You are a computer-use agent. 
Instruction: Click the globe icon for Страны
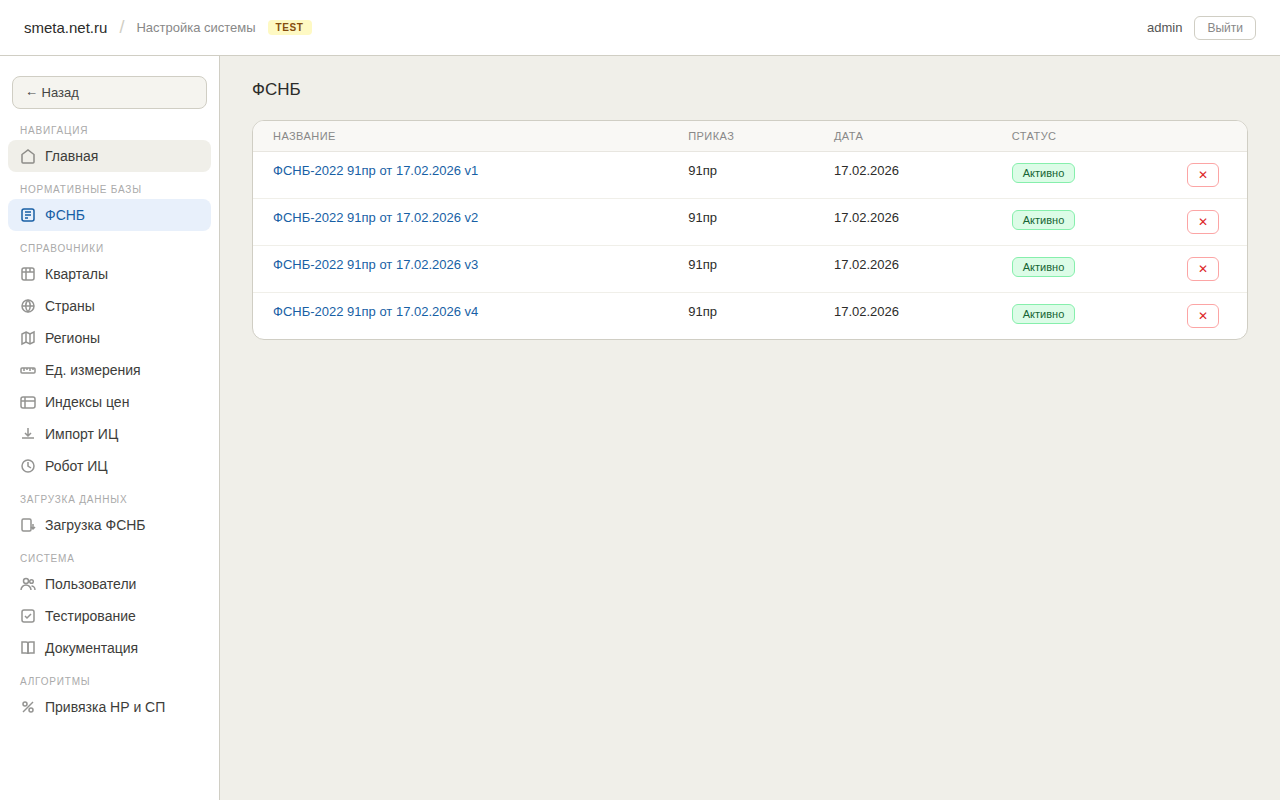pyautogui.click(x=28, y=306)
